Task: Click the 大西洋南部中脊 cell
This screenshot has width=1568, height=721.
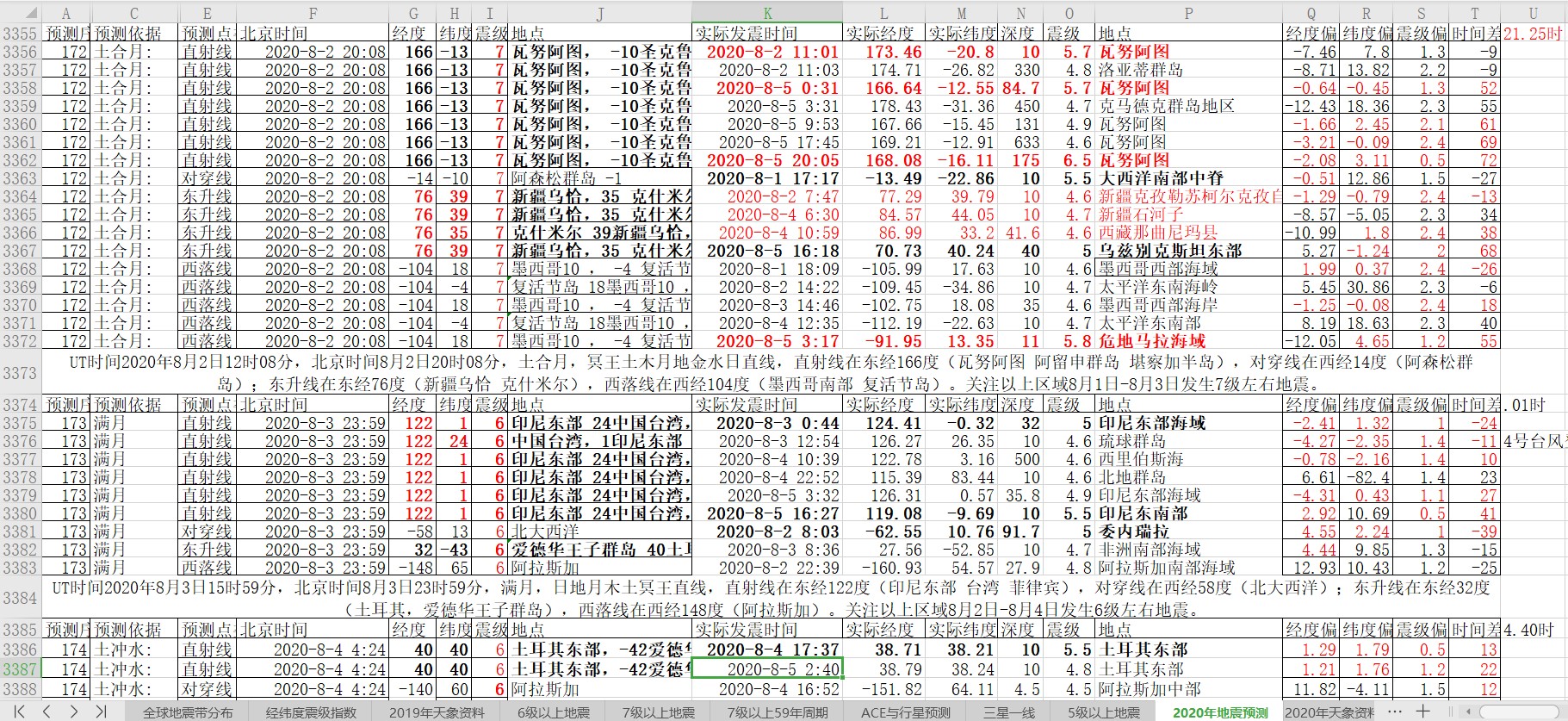Action: tap(1188, 178)
